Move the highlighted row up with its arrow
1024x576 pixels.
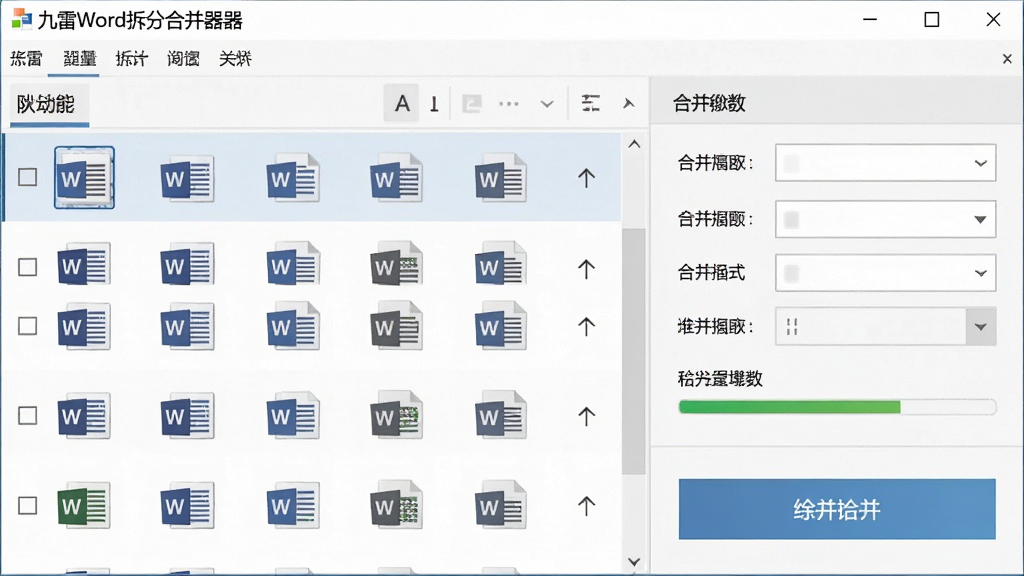coord(586,178)
